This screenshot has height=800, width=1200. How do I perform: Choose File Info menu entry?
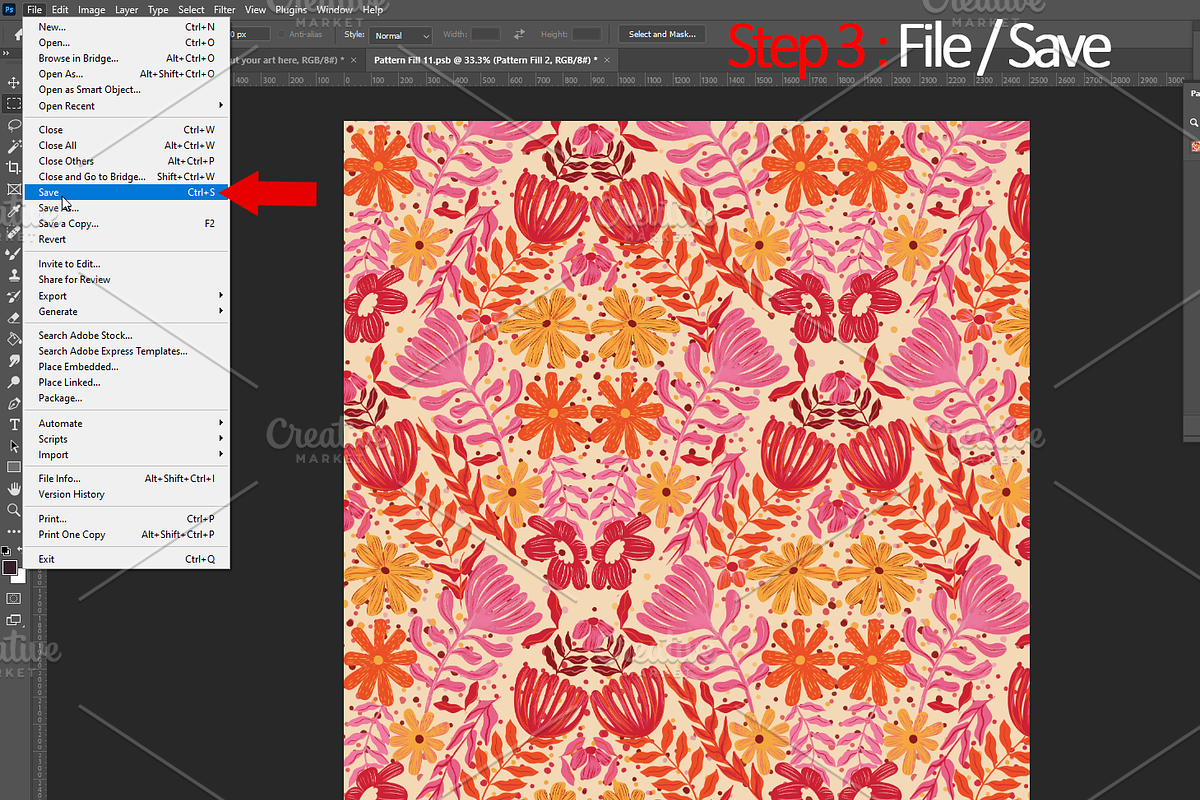[127, 478]
